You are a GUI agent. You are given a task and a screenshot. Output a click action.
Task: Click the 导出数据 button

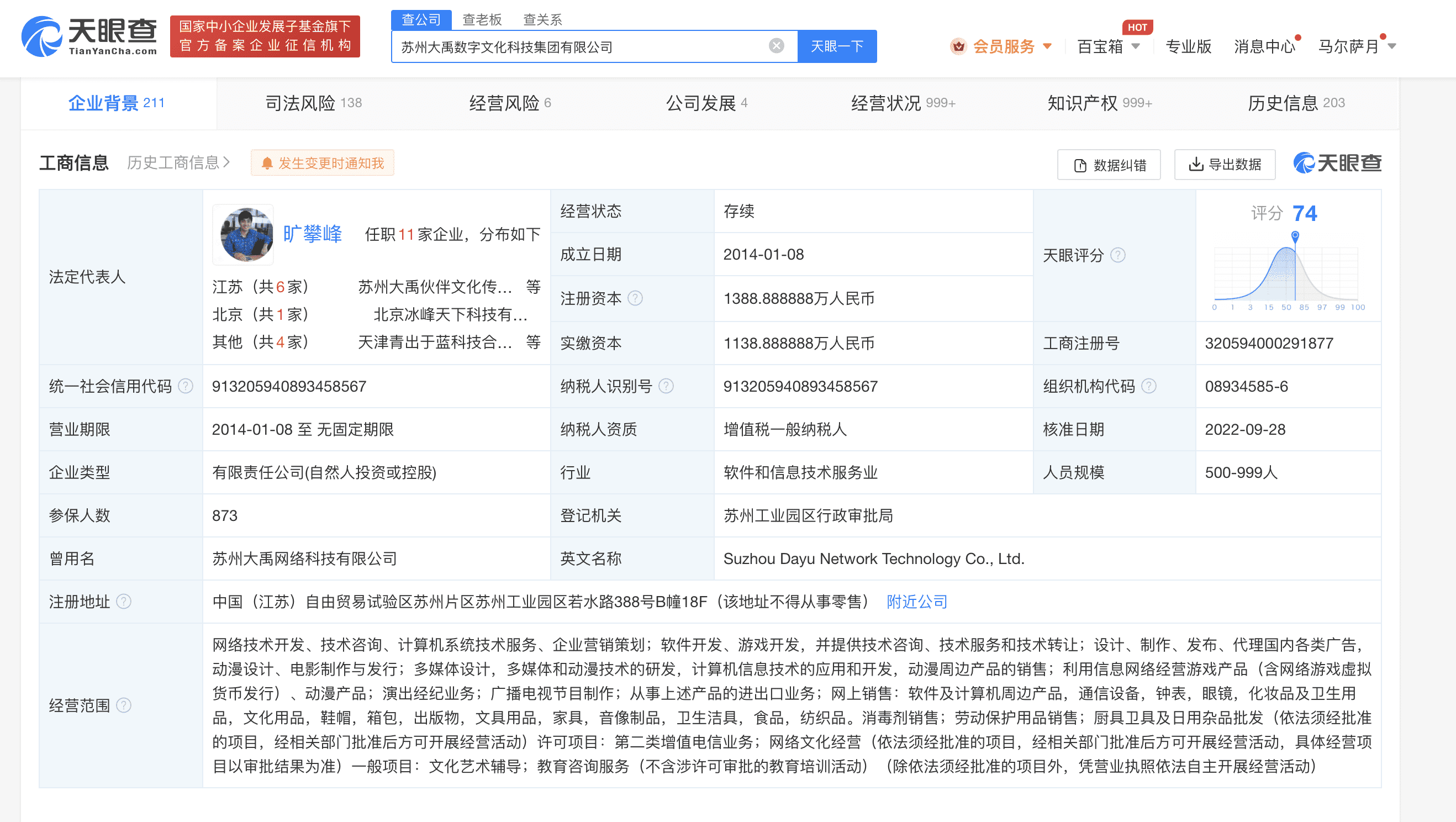coord(1225,165)
